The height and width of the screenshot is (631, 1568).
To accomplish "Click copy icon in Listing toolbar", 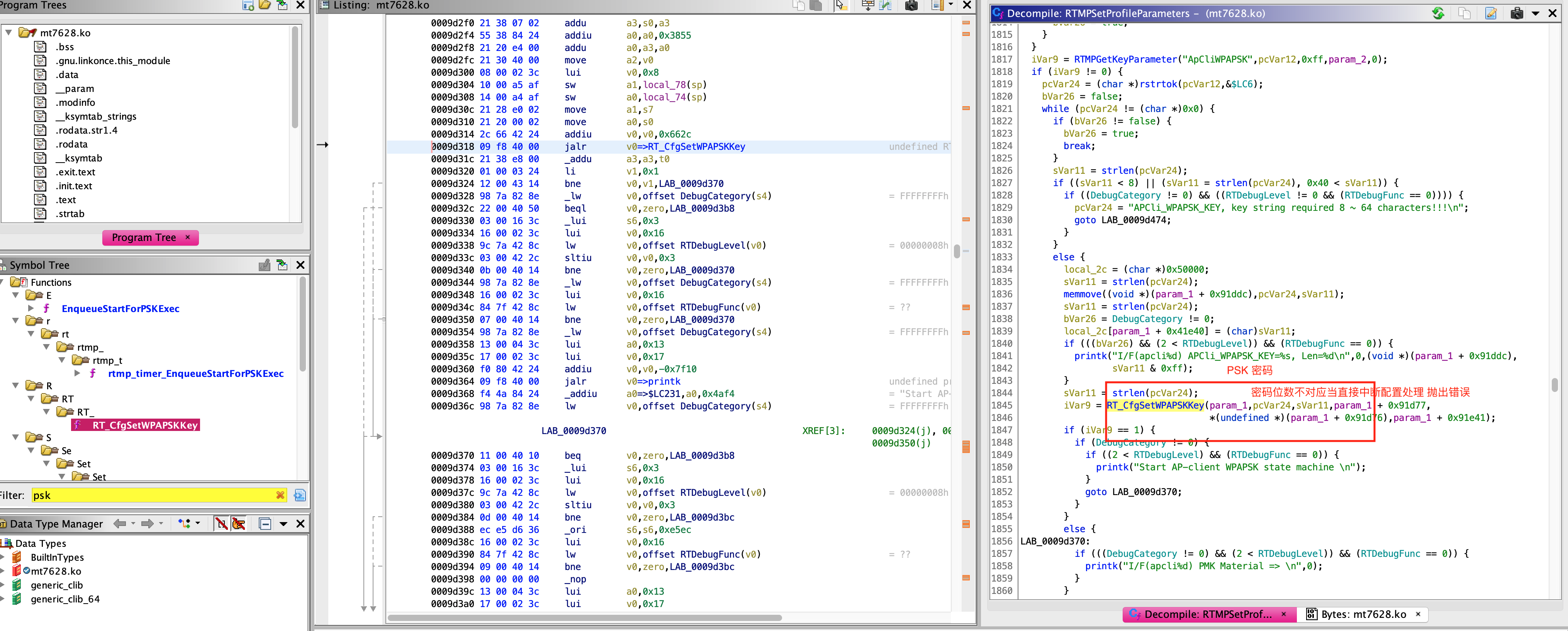I will (x=799, y=5).
